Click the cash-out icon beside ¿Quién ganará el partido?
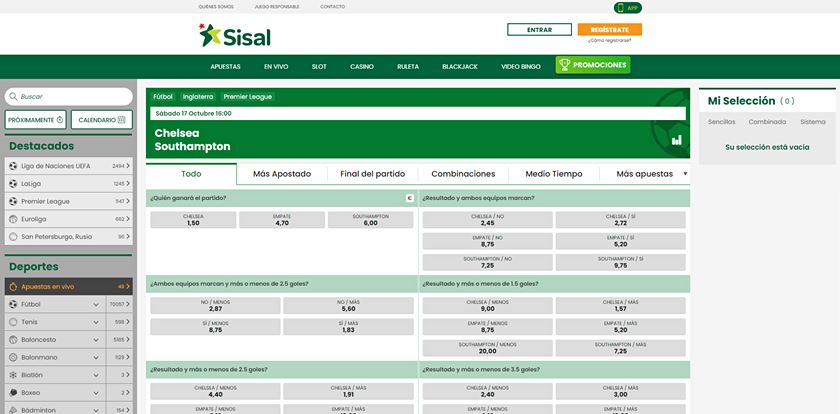Screen dimensions: 840x414 [409, 198]
